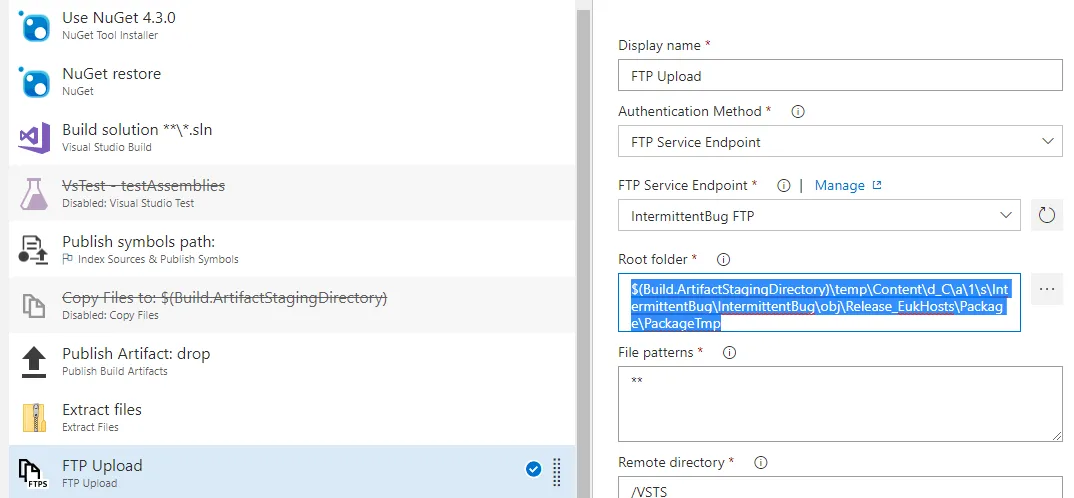This screenshot has width=1074, height=498.
Task: Grab the FTP Upload drag handle
Action: point(557,471)
